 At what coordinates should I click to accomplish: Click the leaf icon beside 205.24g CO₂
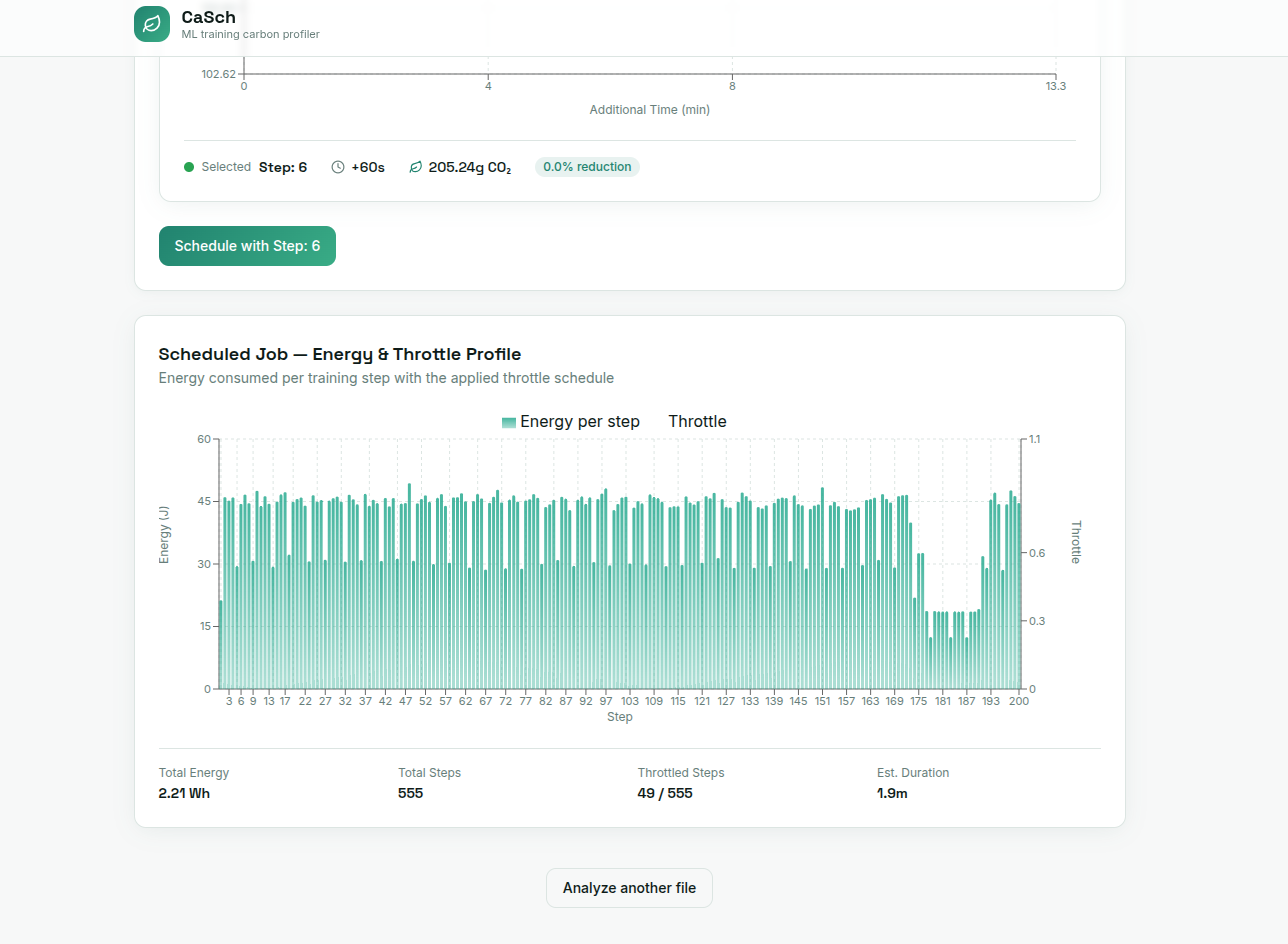click(x=416, y=167)
